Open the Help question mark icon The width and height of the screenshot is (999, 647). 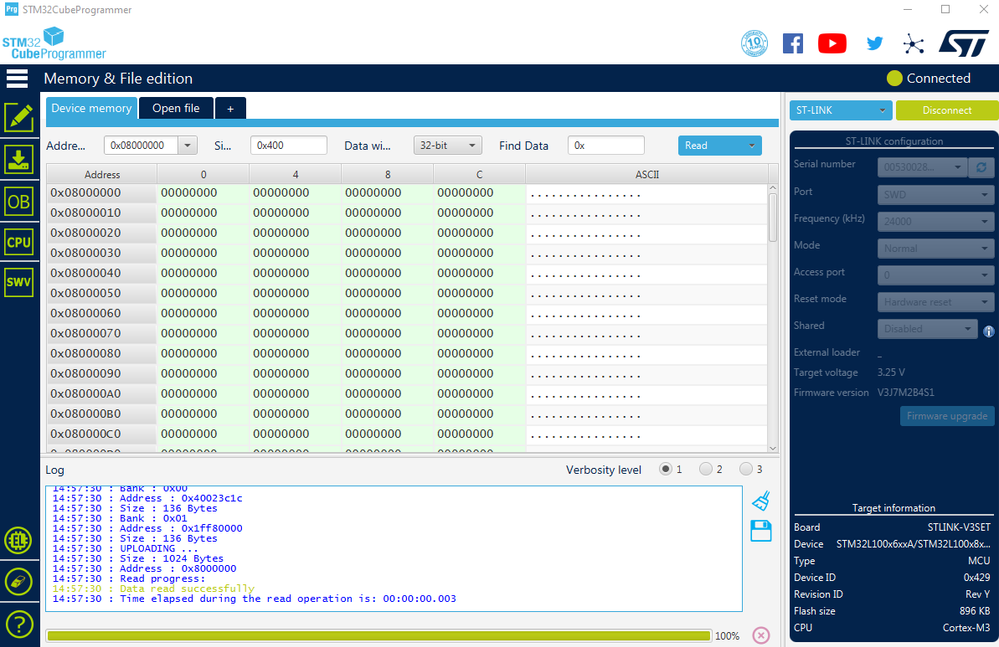pos(19,625)
